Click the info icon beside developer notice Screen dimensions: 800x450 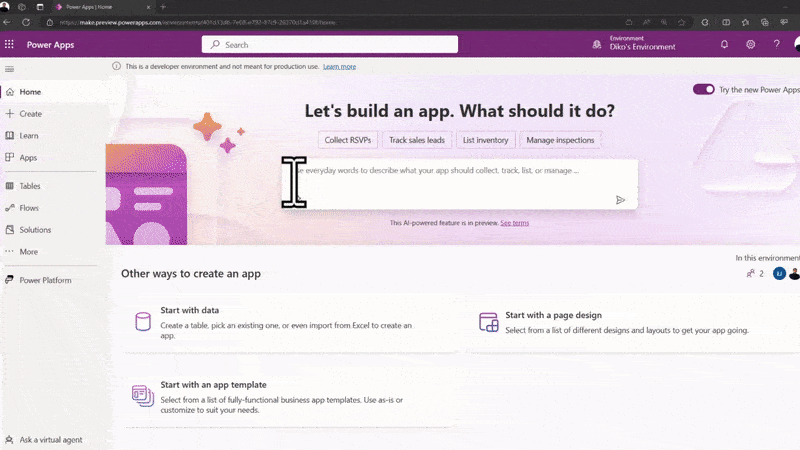click(x=116, y=66)
